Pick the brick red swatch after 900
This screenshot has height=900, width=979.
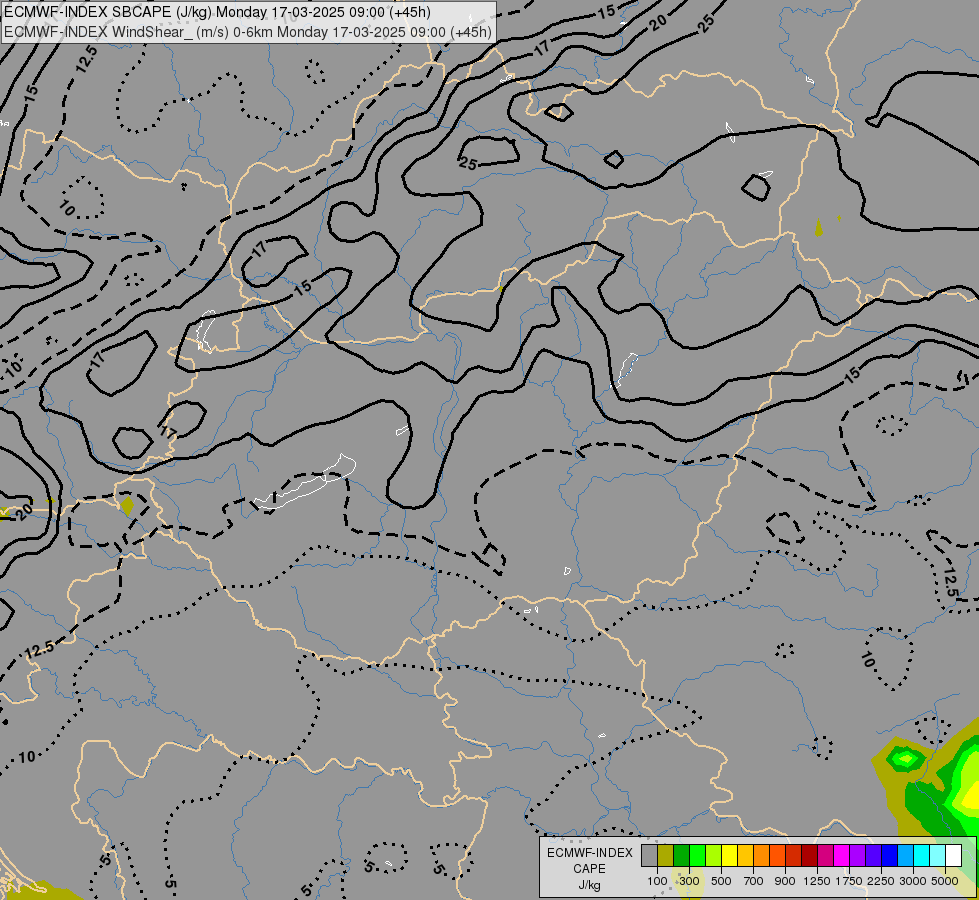[793, 856]
